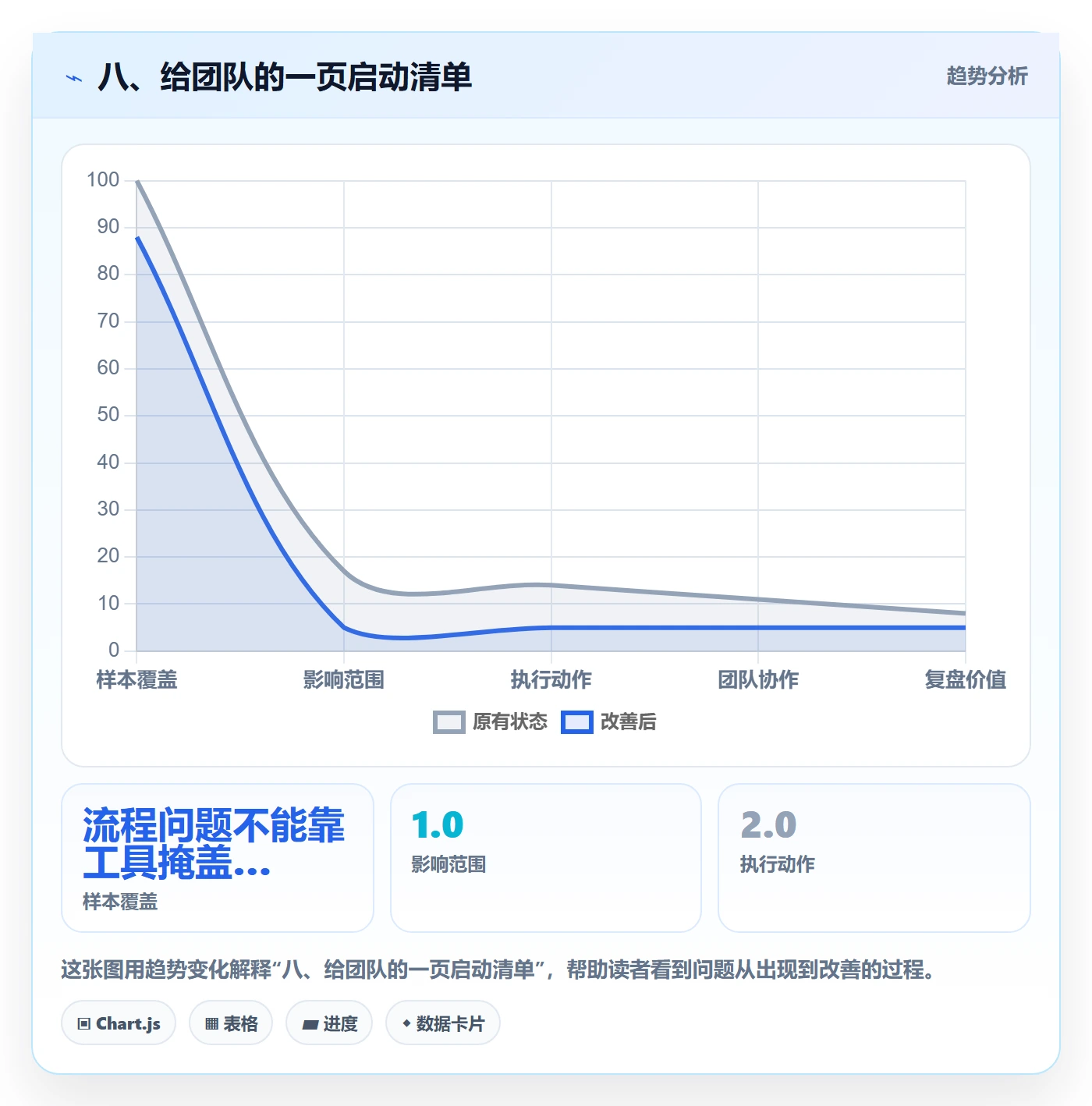Click the 执行动作 label in the data card
Screen dimensions: 1092x1106
tap(777, 864)
